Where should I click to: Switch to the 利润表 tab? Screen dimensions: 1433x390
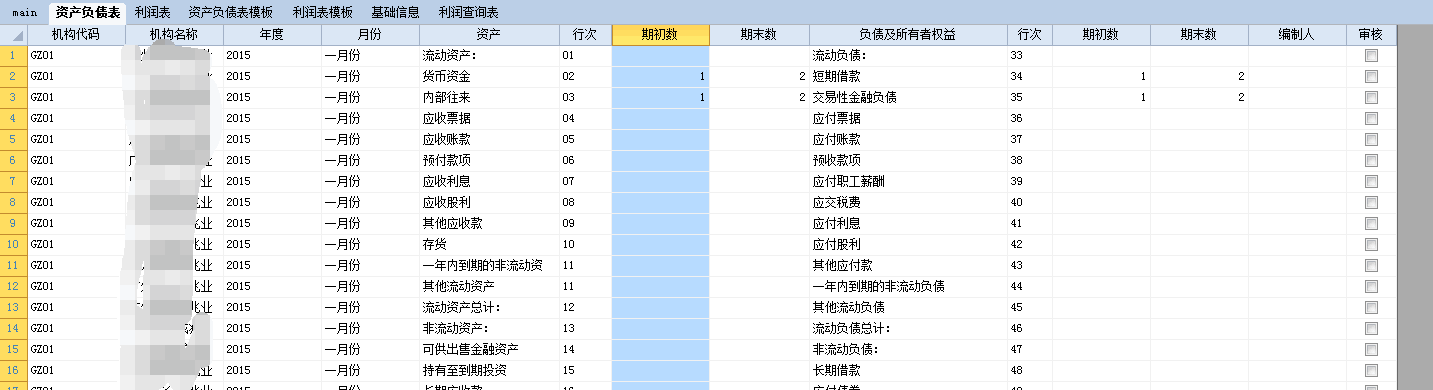[x=153, y=12]
